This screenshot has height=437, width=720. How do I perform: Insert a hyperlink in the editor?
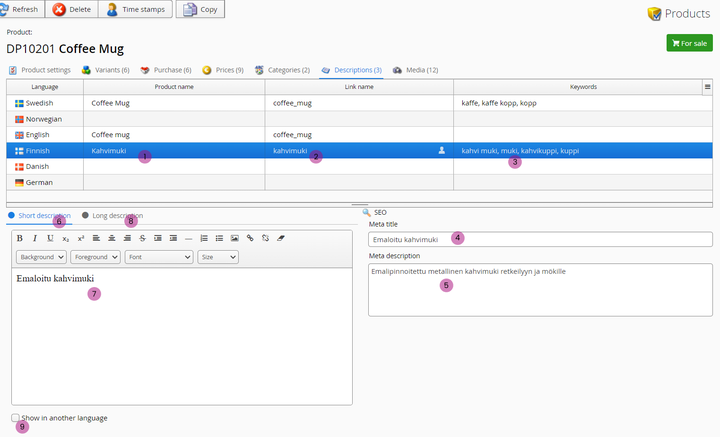click(x=250, y=238)
